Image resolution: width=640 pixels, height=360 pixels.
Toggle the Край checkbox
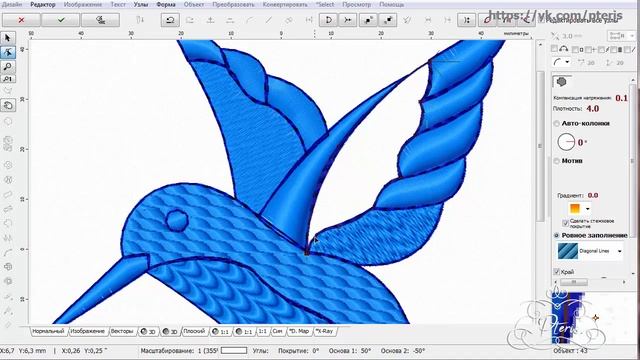coord(556,271)
